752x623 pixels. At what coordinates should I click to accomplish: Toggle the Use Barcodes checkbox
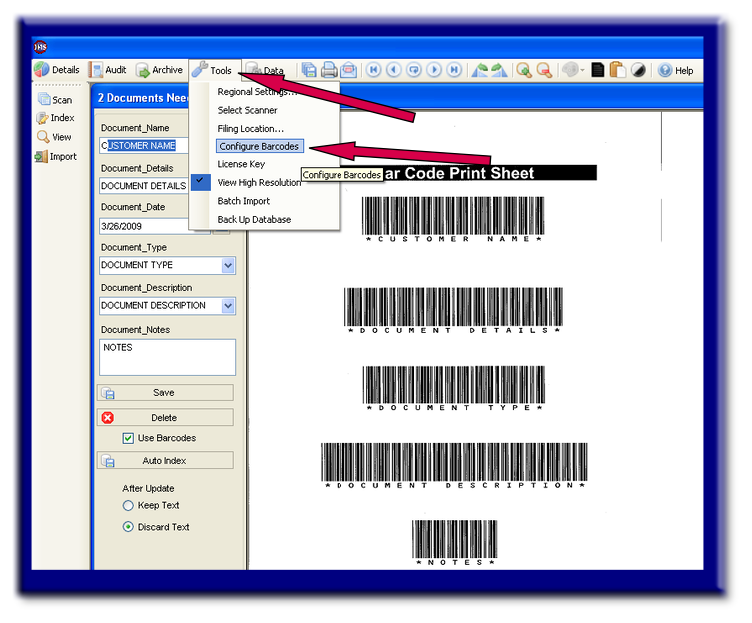(128, 438)
